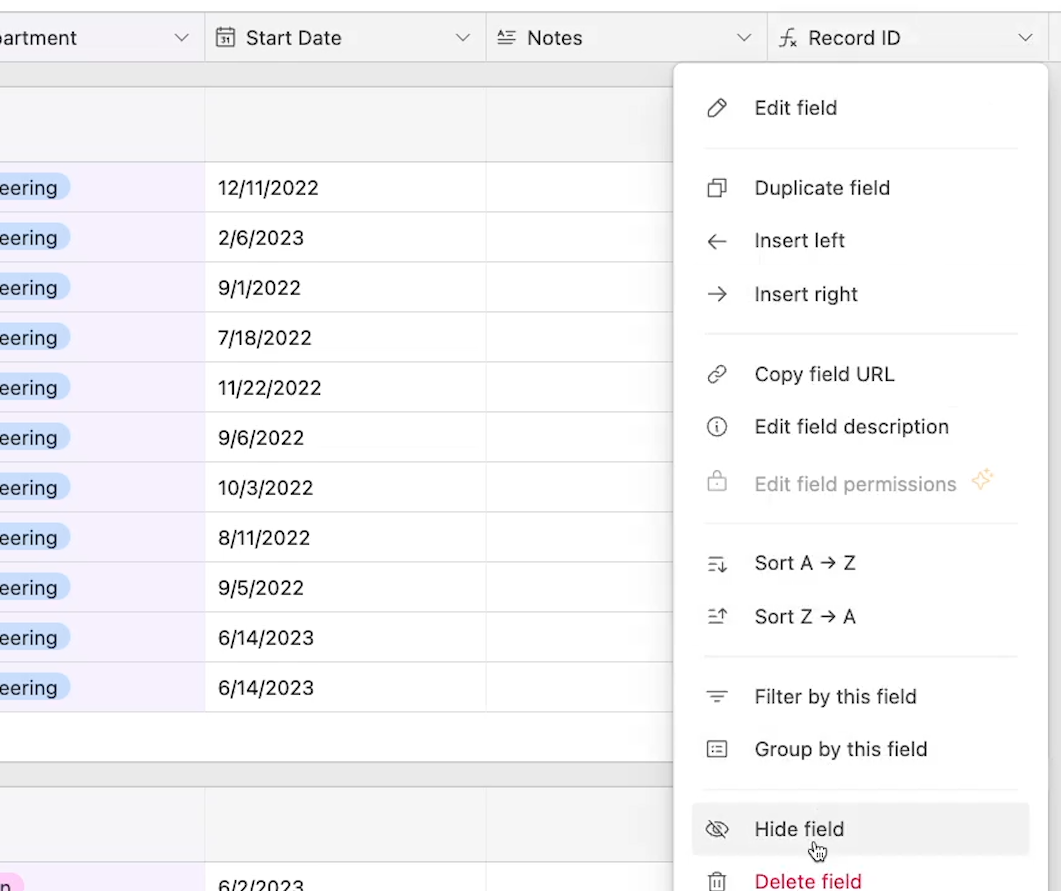Click the filter icon for Filter by this field
This screenshot has height=891, width=1061.
[x=717, y=696]
